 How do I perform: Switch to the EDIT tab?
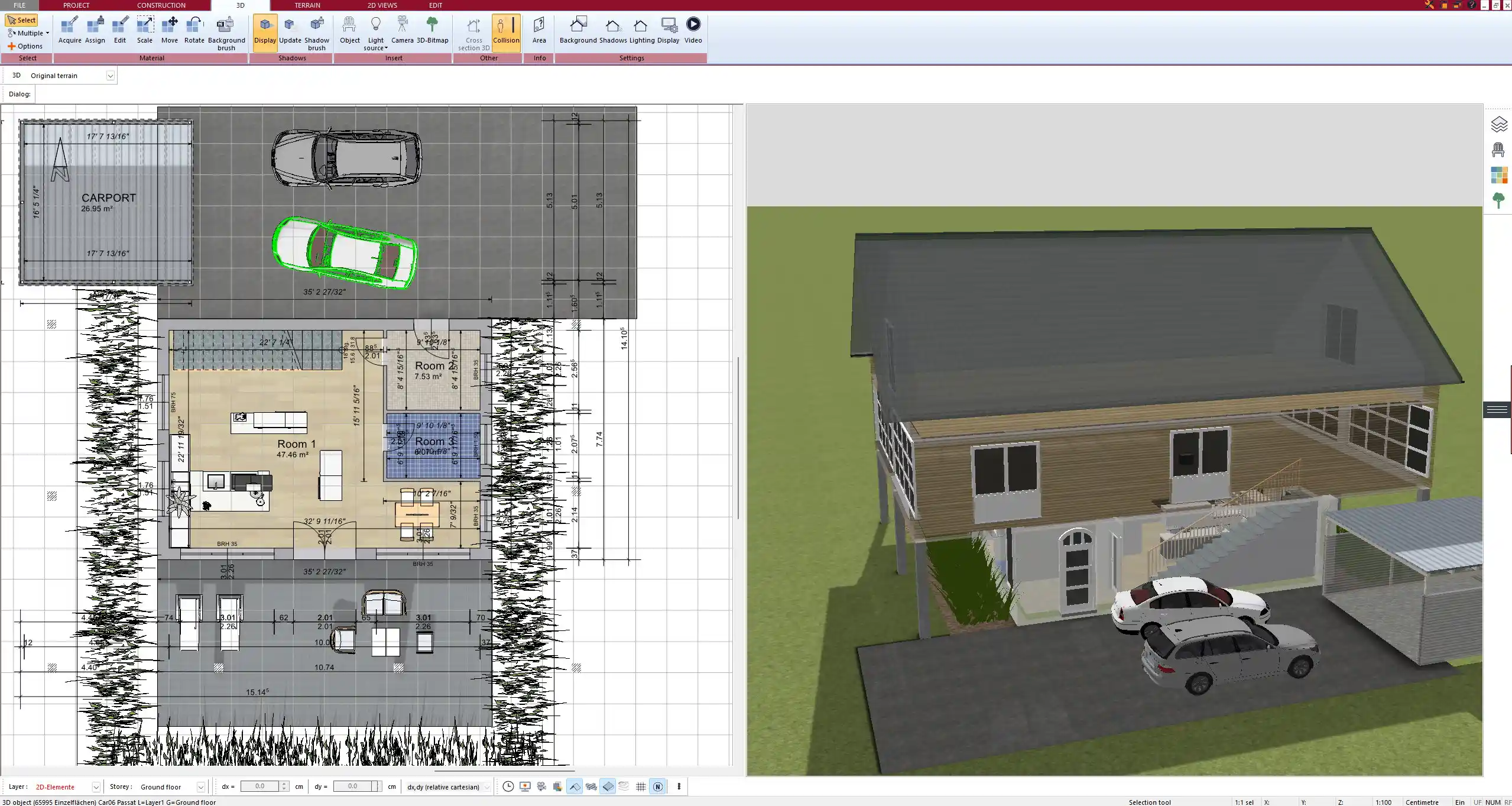(436, 5)
